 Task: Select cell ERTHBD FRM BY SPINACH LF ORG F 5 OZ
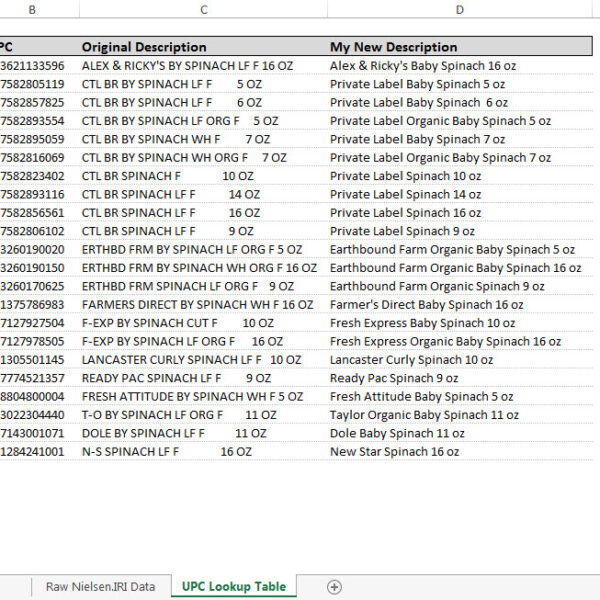click(x=204, y=249)
